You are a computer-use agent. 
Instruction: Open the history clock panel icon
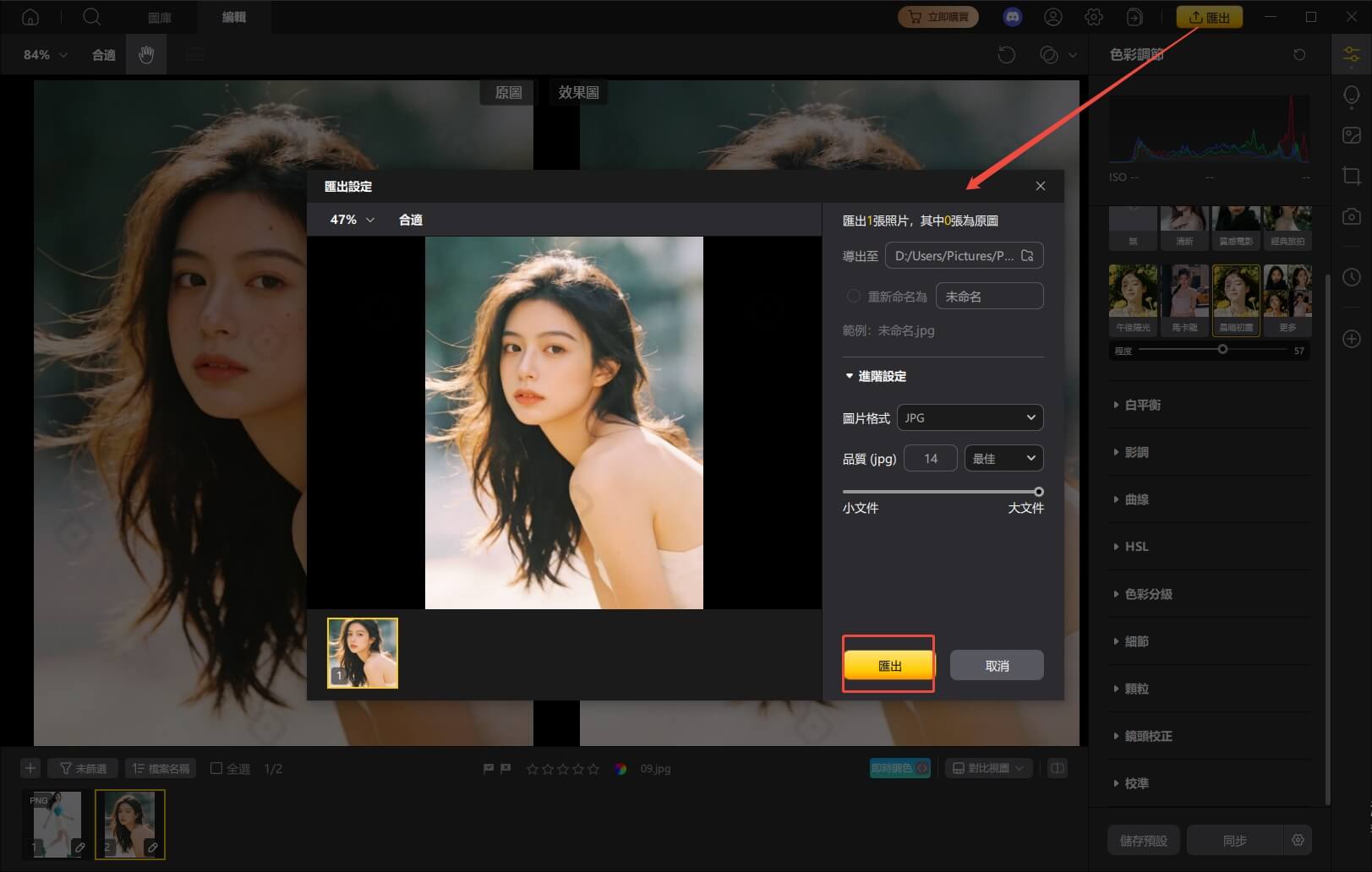pos(1352,277)
